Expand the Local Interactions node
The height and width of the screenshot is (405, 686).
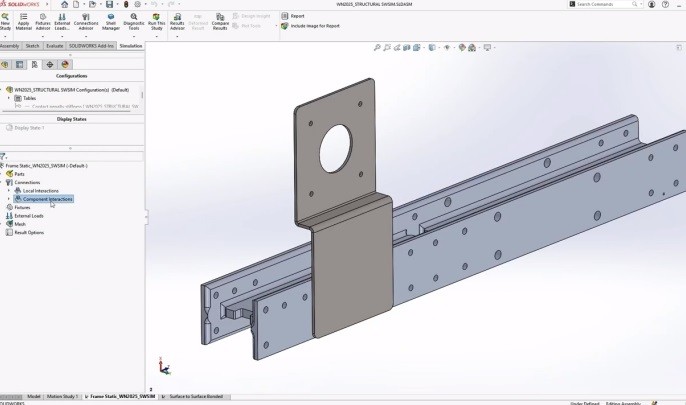[x=9, y=191]
